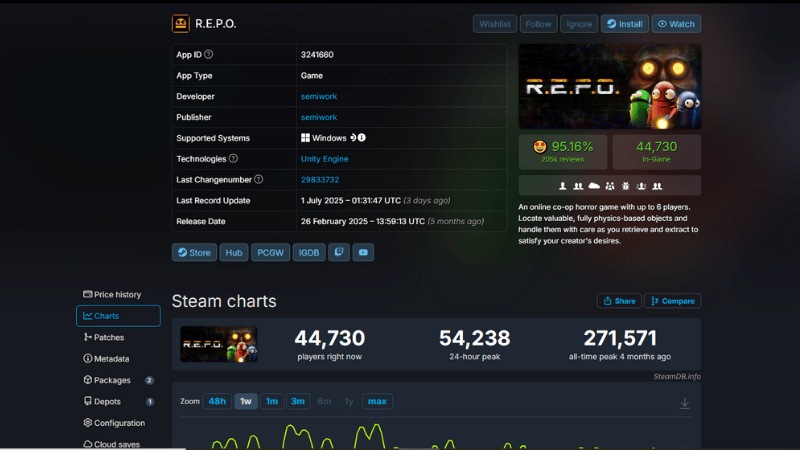The width and height of the screenshot is (800, 450).
Task: Click the last category icon in the row
Action: 657,186
